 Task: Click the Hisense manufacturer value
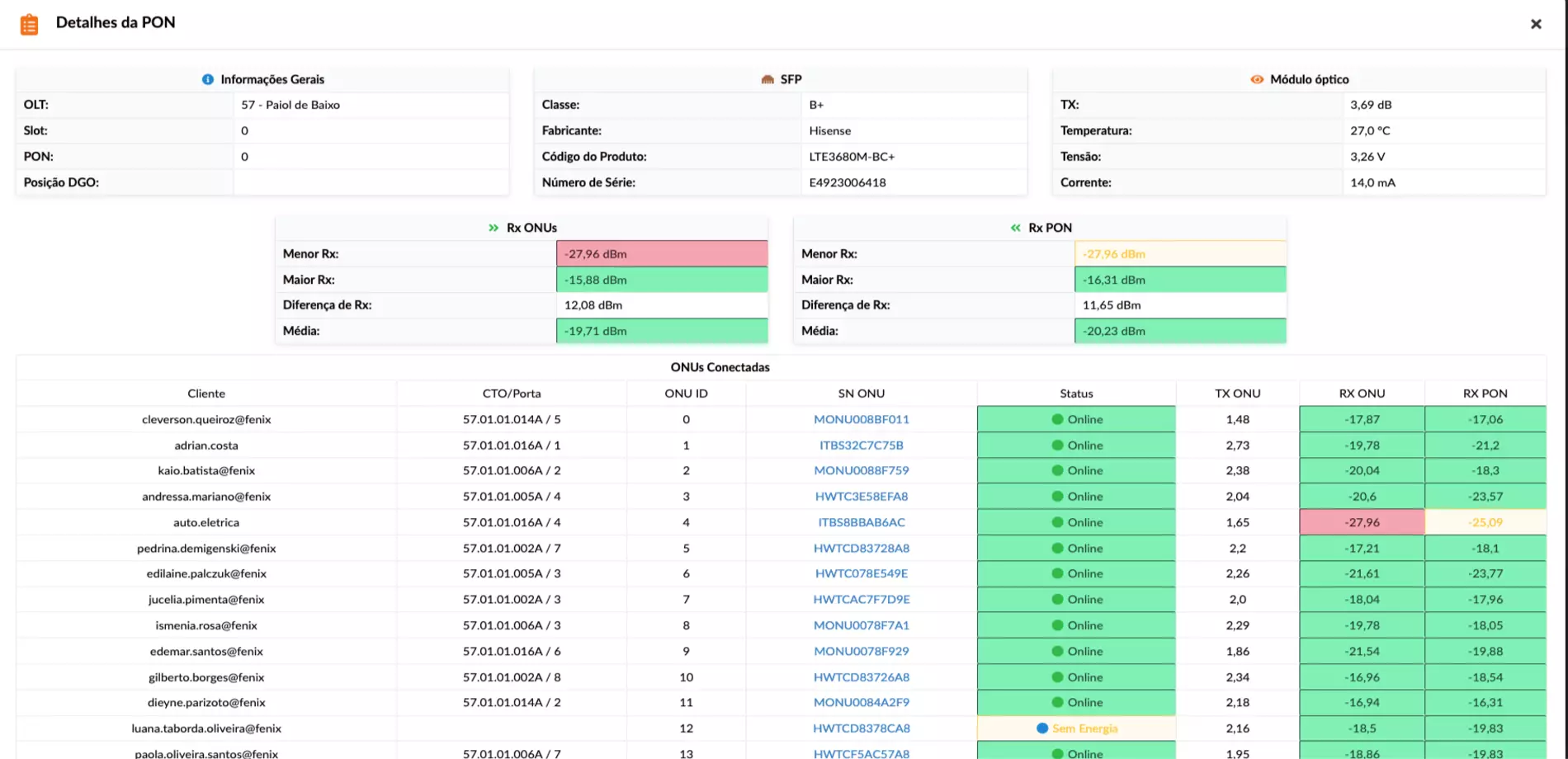coord(829,130)
